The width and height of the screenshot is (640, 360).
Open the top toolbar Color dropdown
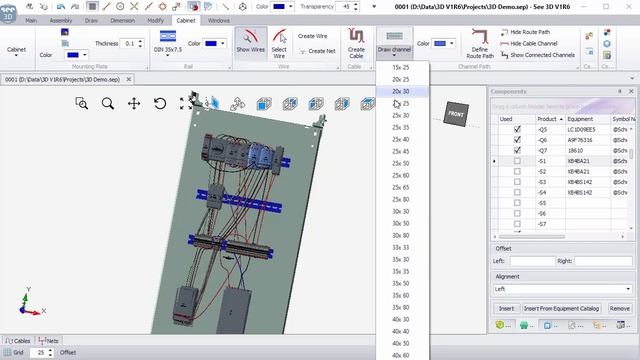[x=291, y=7]
